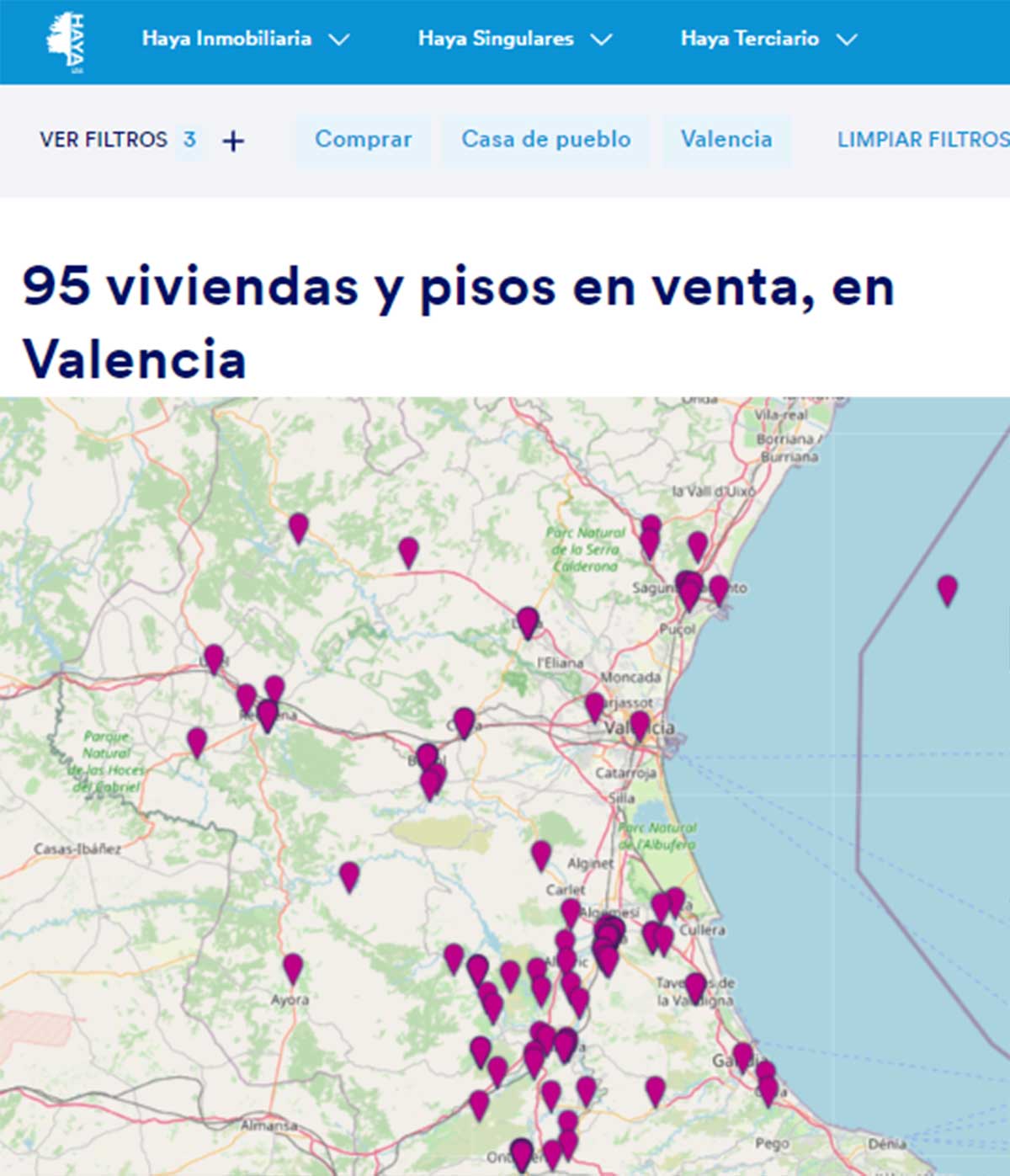Viewport: 1010px width, 1176px height.
Task: Select the map pin located in the sea
Action: [947, 588]
